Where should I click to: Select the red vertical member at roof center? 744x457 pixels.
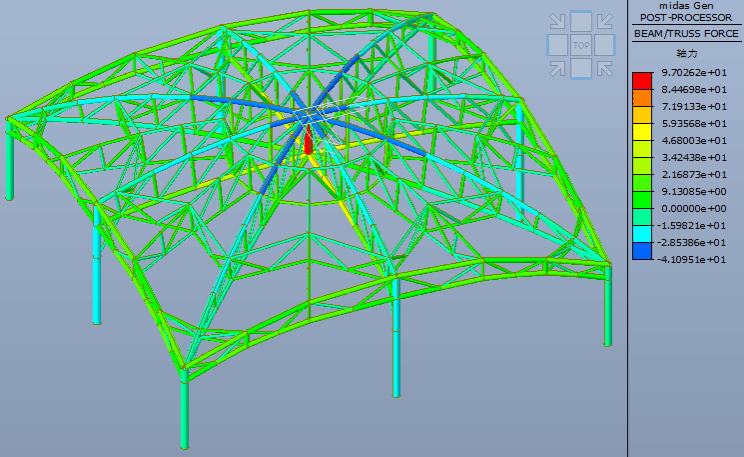click(309, 141)
